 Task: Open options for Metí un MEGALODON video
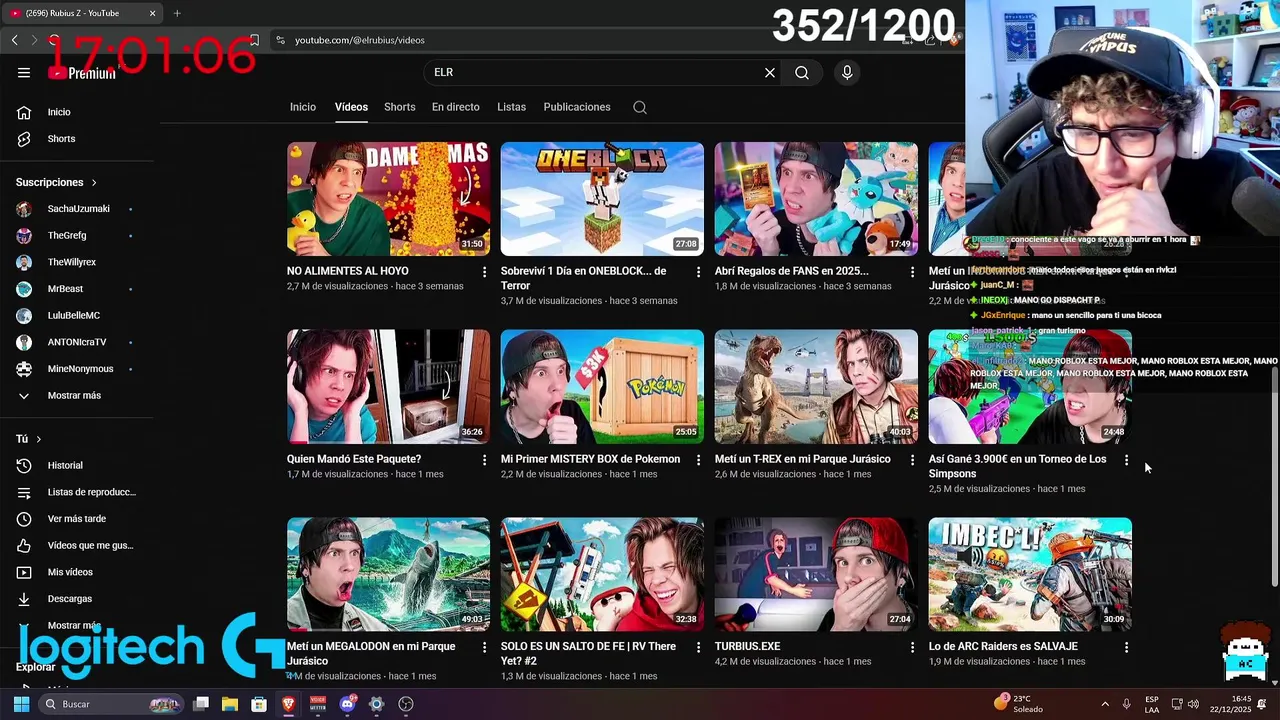(x=485, y=647)
